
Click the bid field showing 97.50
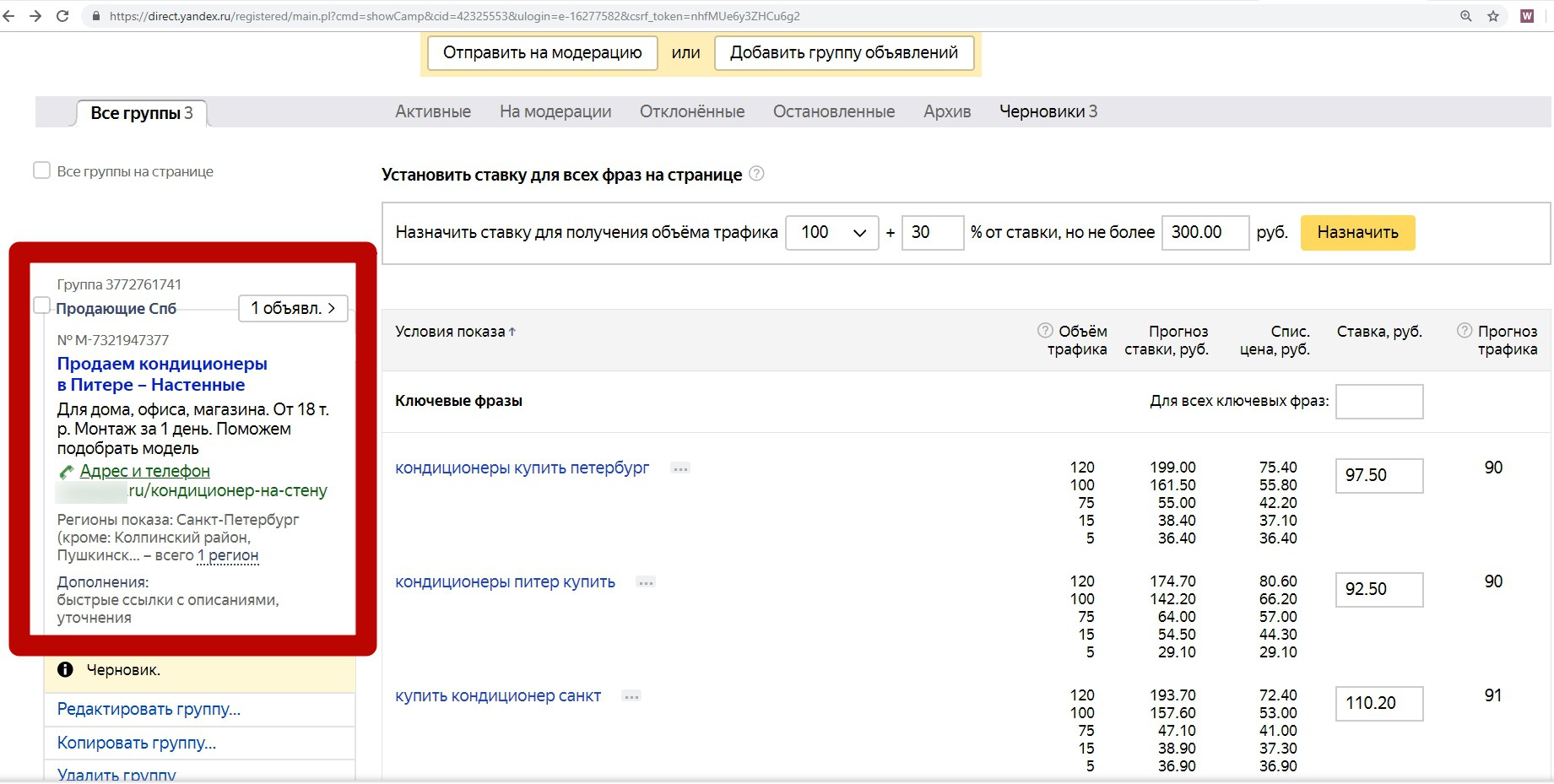pyautogui.click(x=1379, y=476)
